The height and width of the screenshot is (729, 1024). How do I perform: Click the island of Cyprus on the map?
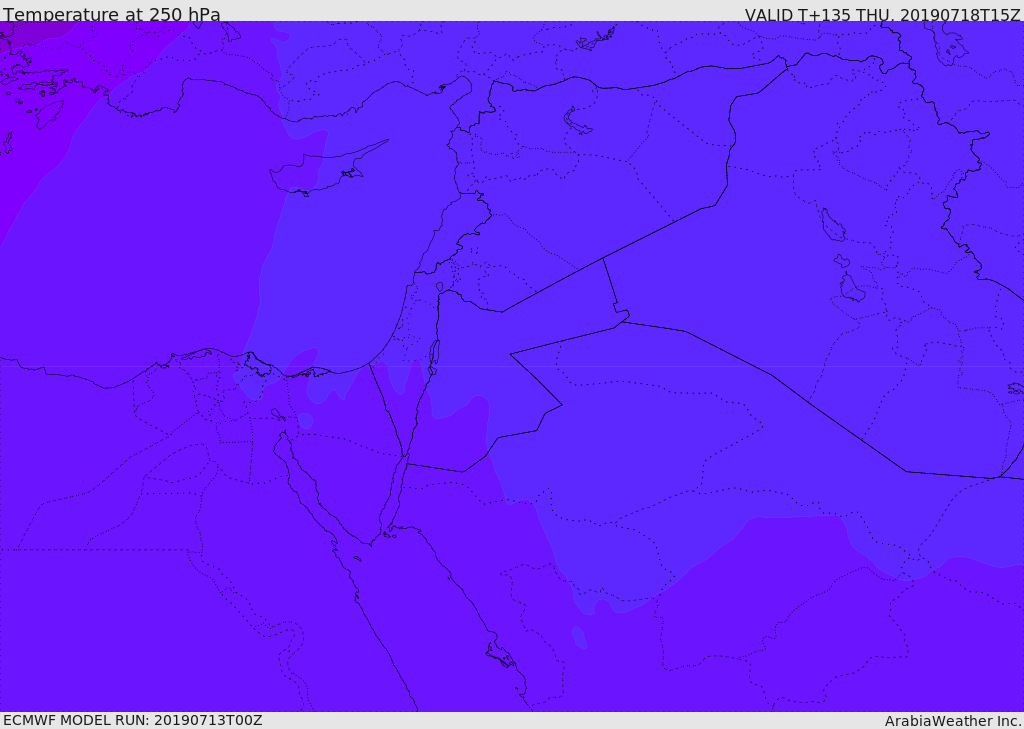(320, 171)
